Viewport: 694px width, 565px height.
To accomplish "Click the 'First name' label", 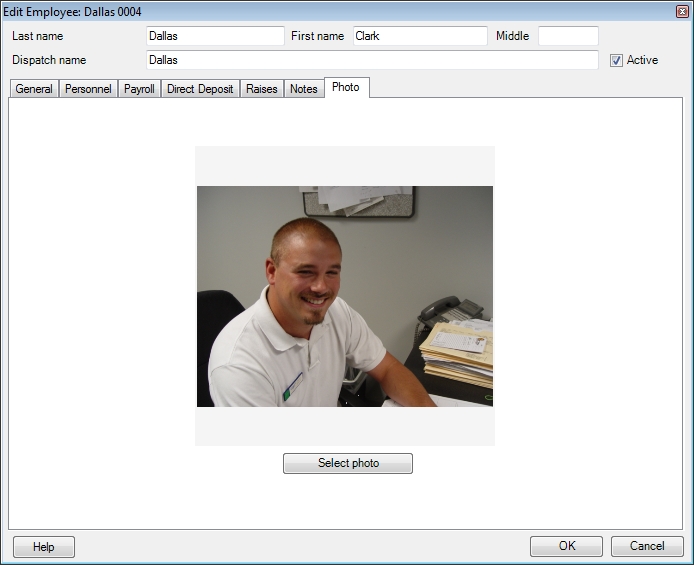I will click(x=317, y=36).
